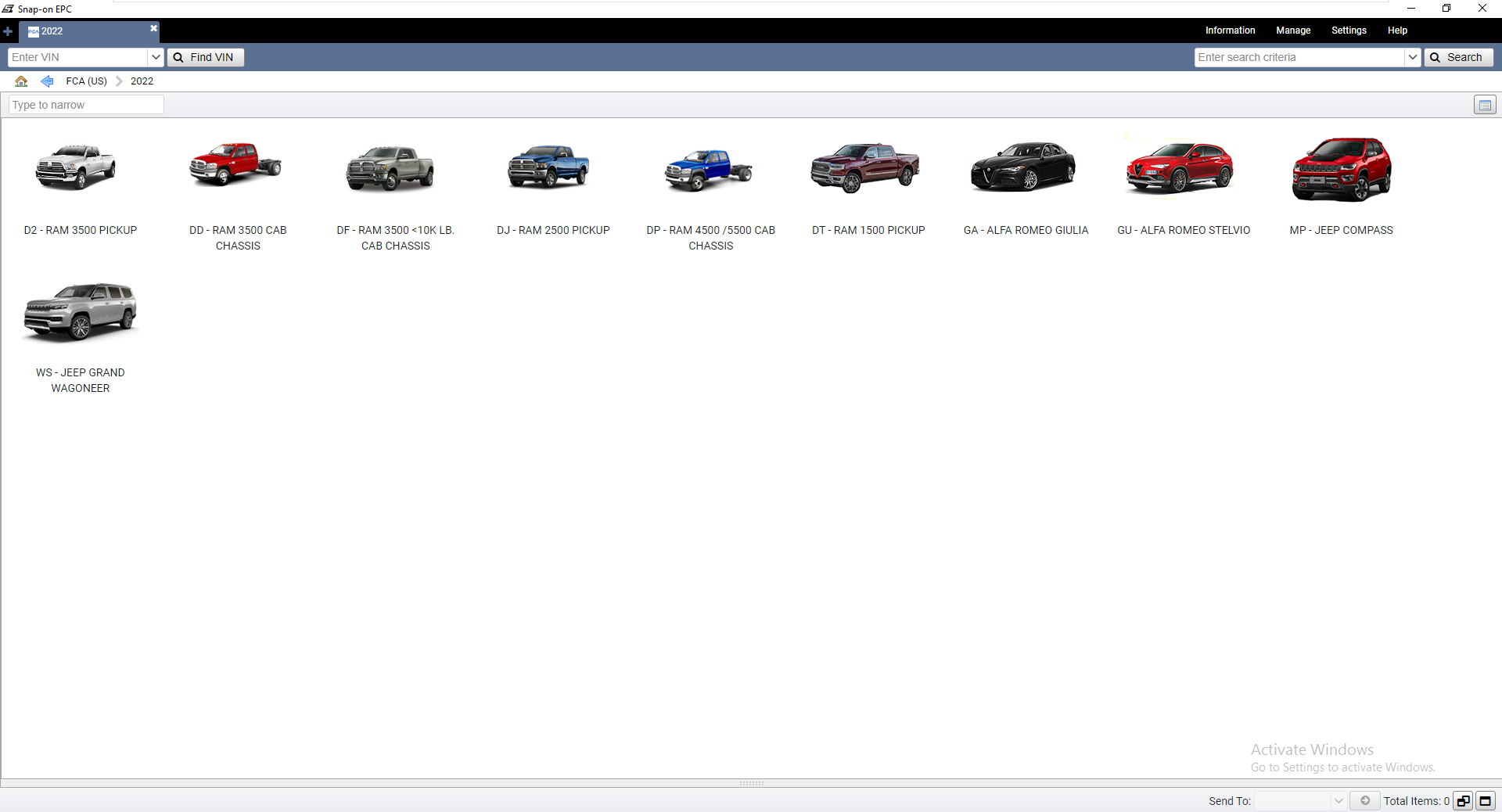Click the Snap-on EPC title bar logo
Viewport: 1502px width, 812px height.
8,9
